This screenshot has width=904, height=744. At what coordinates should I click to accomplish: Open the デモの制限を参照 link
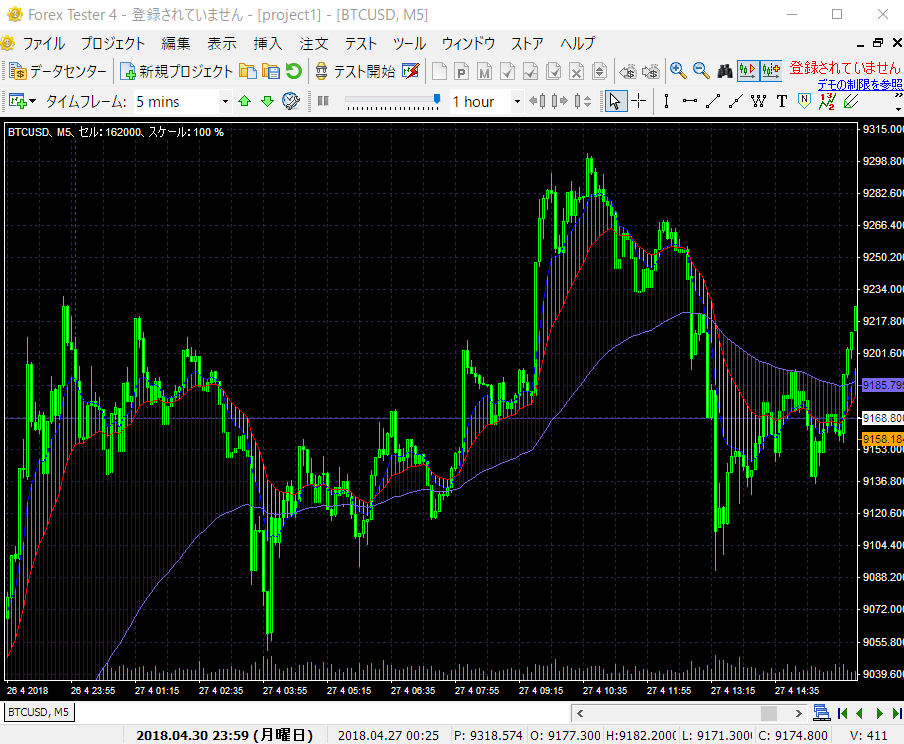pyautogui.click(x=860, y=85)
